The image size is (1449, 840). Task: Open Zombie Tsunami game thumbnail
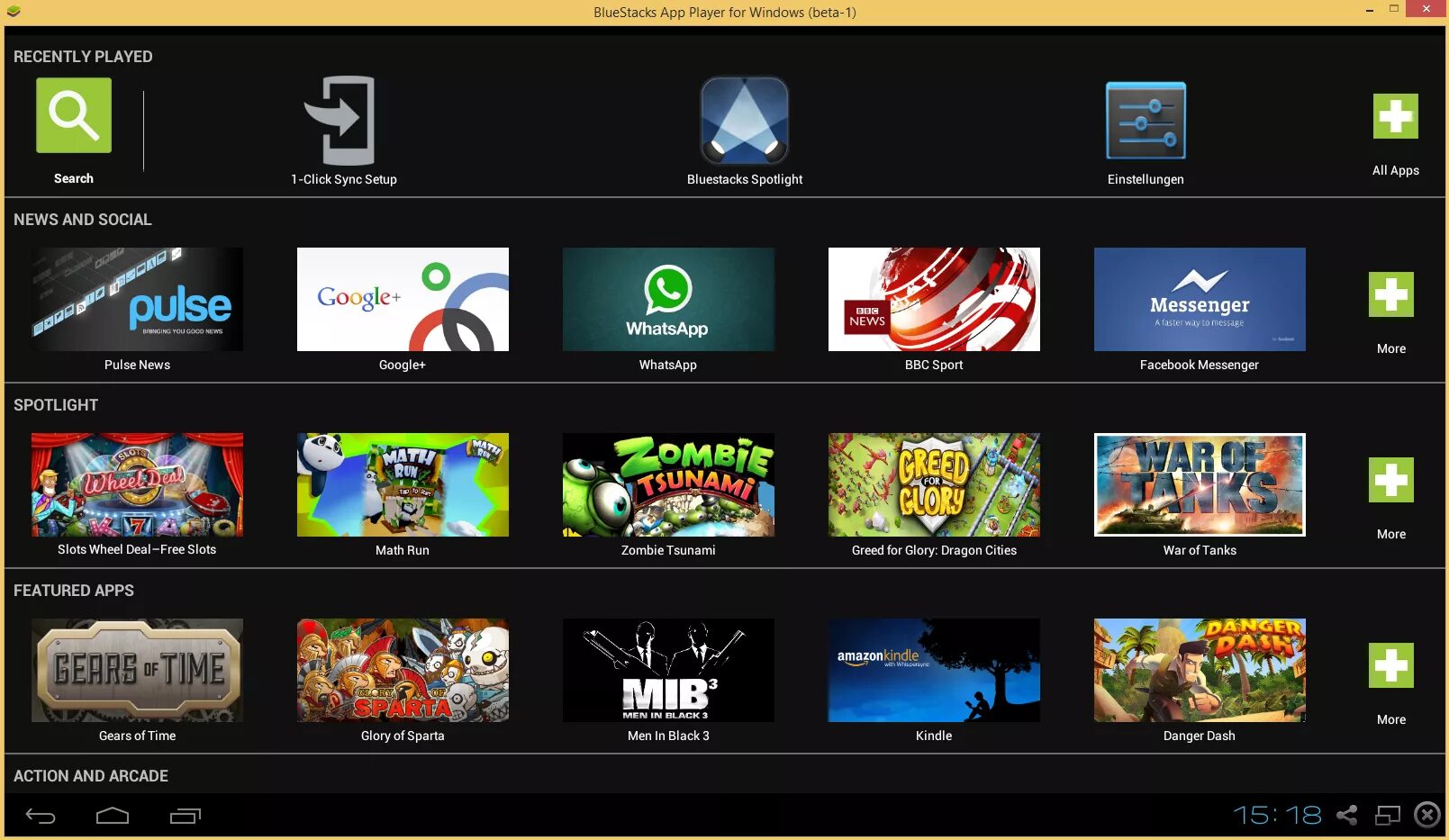point(668,484)
